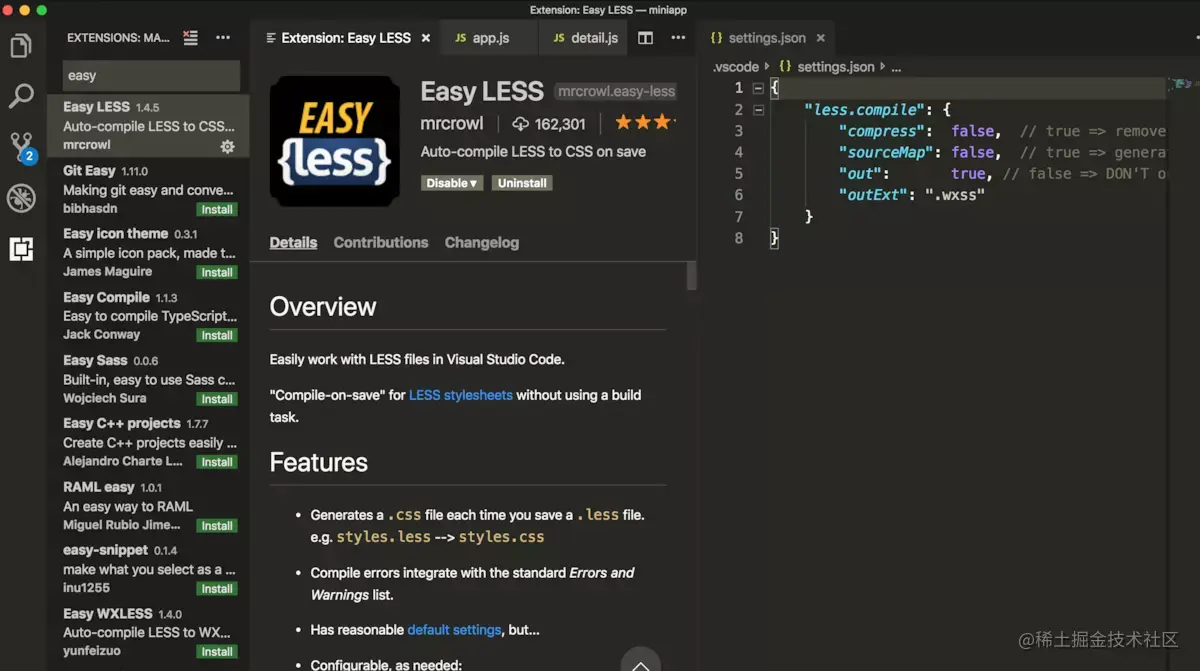The image size is (1200, 671).
Task: Click the Overview heading
Action: point(323,307)
